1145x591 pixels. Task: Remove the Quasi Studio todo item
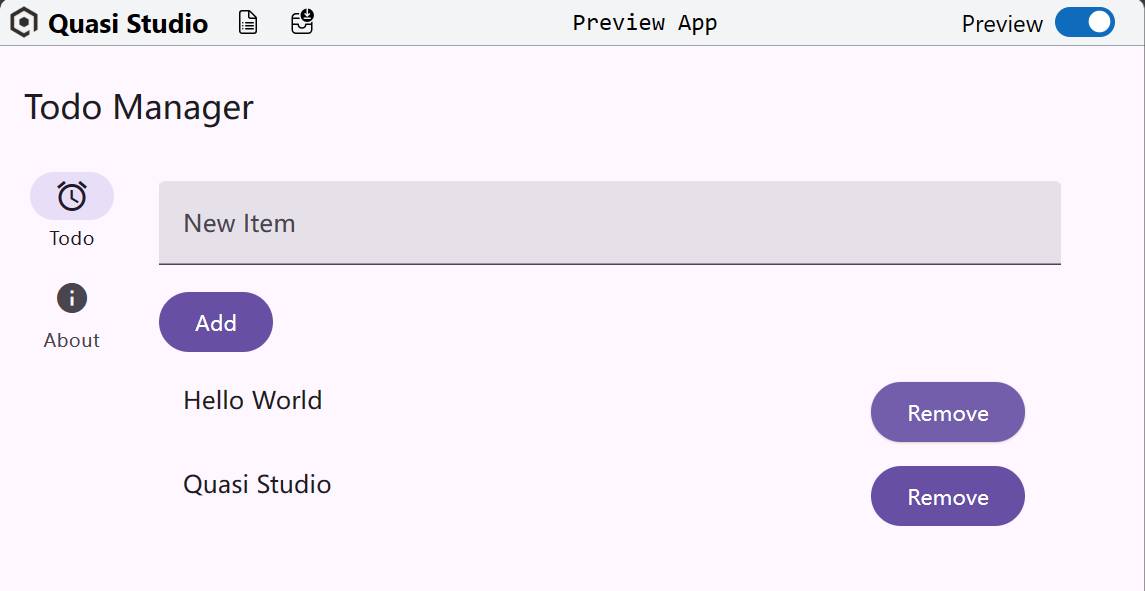click(948, 496)
